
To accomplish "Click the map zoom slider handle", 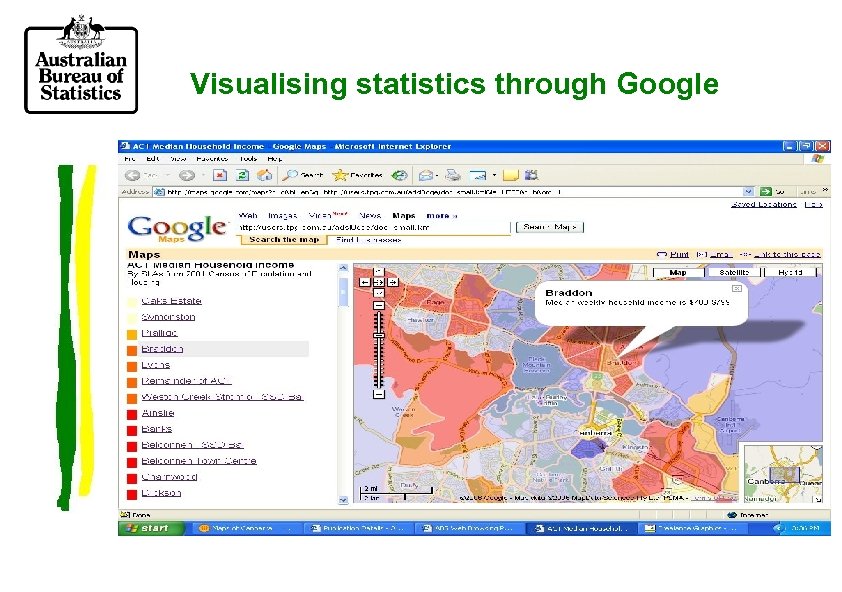I will (x=379, y=335).
